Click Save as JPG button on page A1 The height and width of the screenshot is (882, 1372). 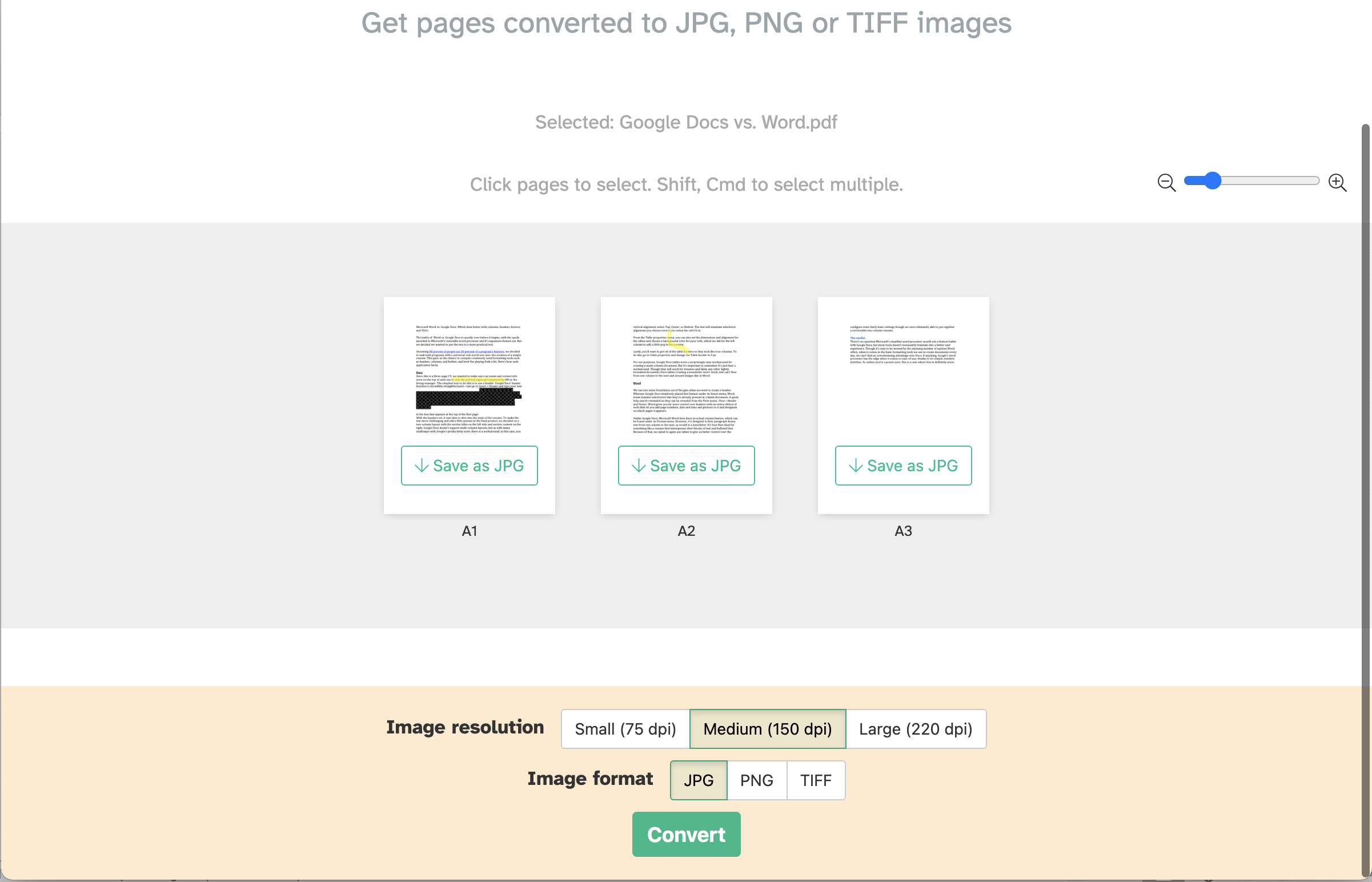[x=469, y=465]
